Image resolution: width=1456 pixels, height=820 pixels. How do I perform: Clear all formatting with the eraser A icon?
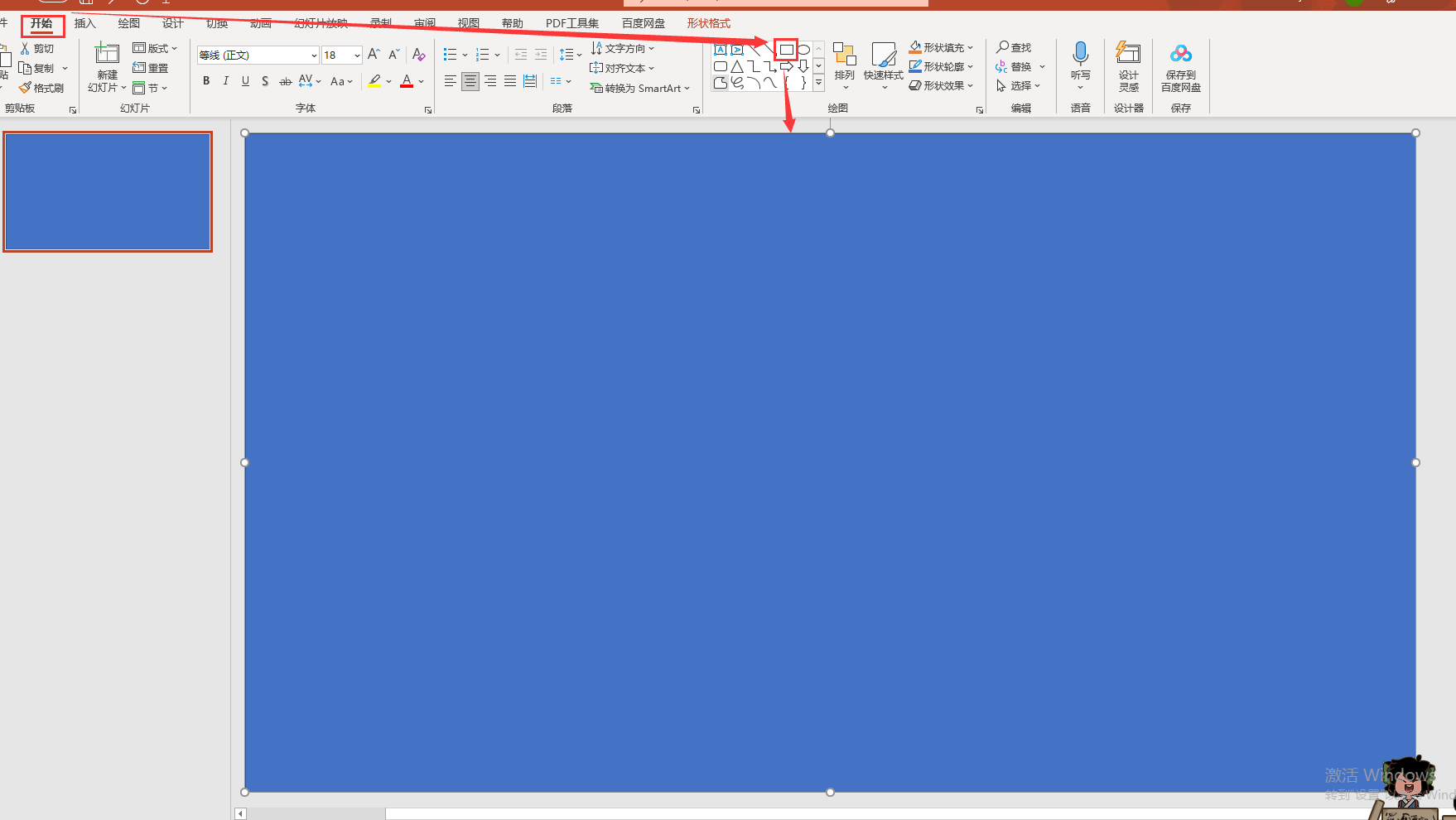coord(418,55)
